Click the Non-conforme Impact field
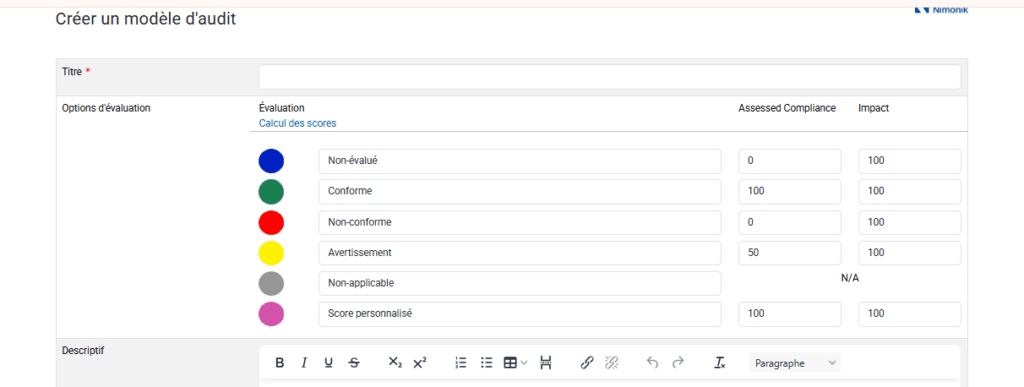Screen dimensions: 1024x387 click(x=910, y=223)
